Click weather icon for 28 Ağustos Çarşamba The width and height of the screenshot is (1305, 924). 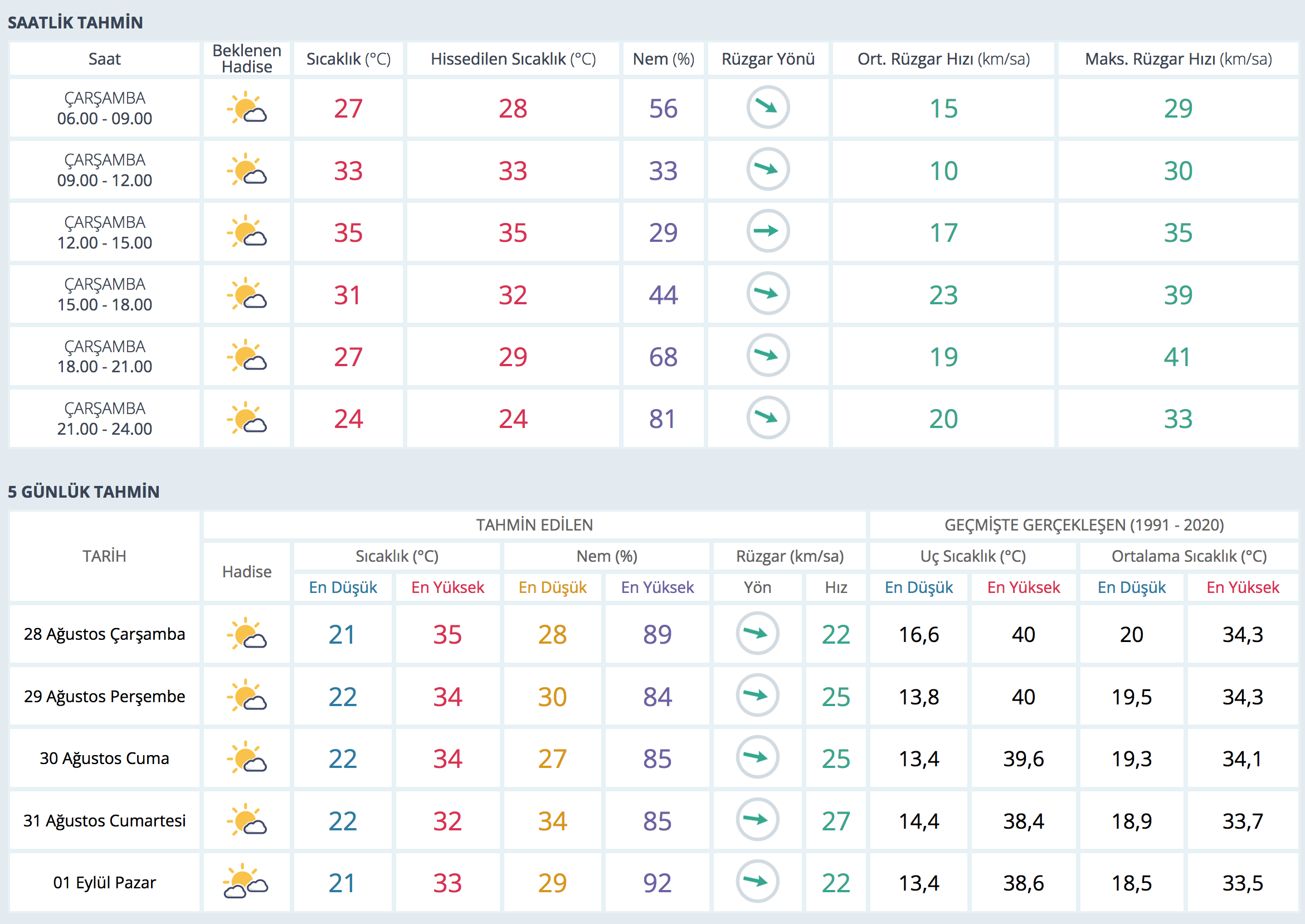click(247, 634)
